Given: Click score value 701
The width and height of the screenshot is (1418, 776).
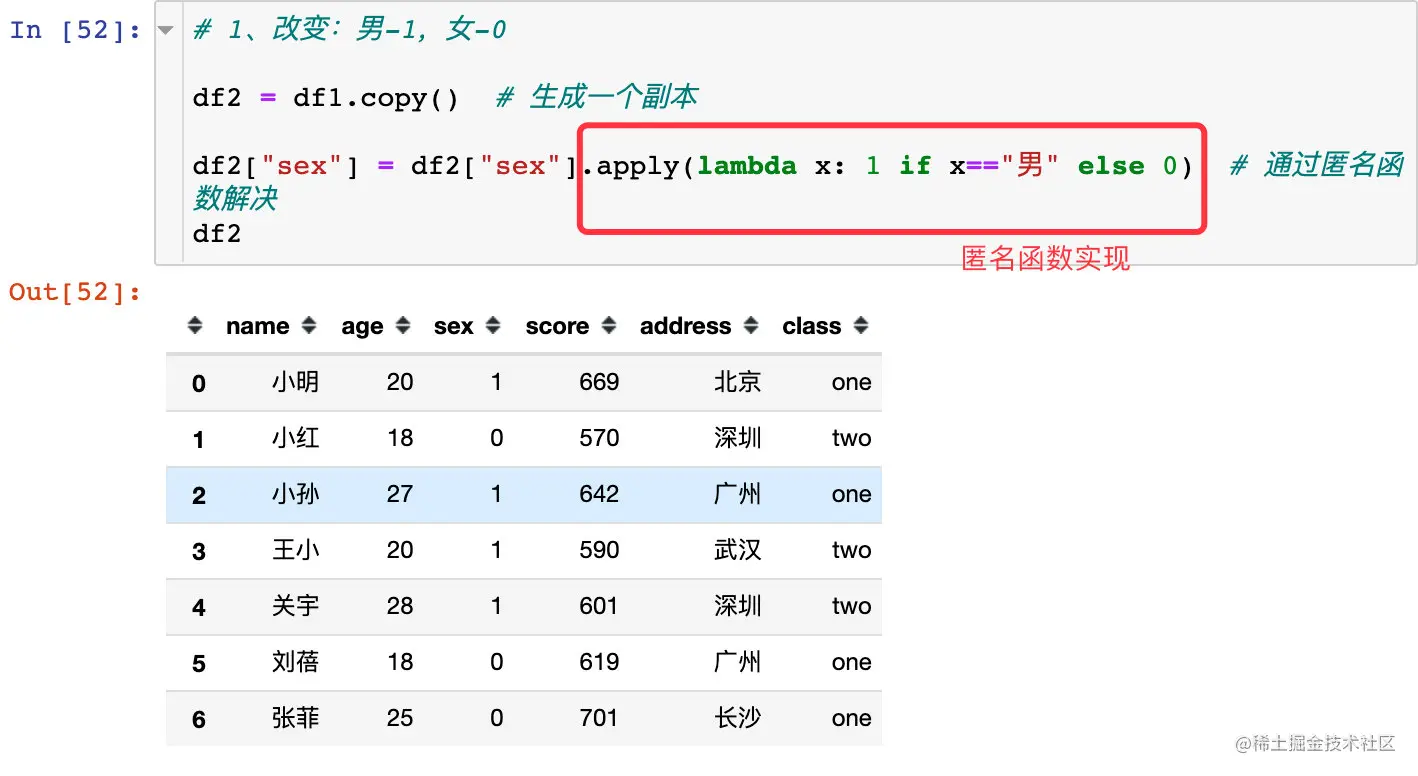Looking at the screenshot, I should 599,718.
